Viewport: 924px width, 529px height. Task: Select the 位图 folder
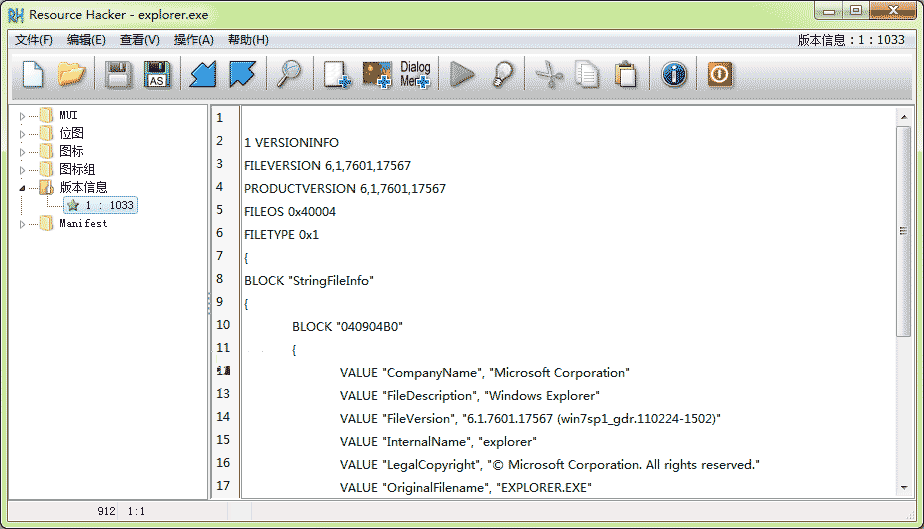(x=62, y=134)
